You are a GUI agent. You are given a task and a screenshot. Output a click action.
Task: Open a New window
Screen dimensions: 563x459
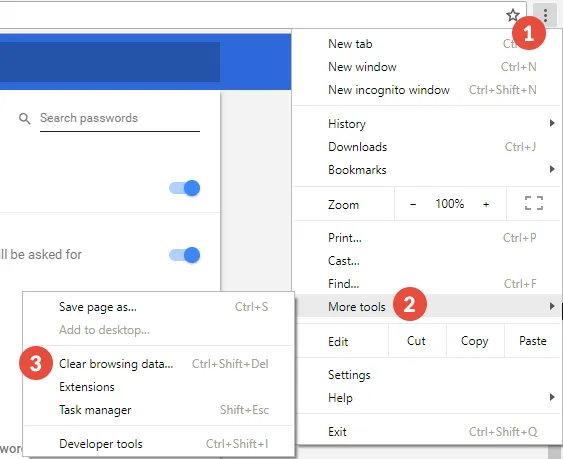[427, 67]
